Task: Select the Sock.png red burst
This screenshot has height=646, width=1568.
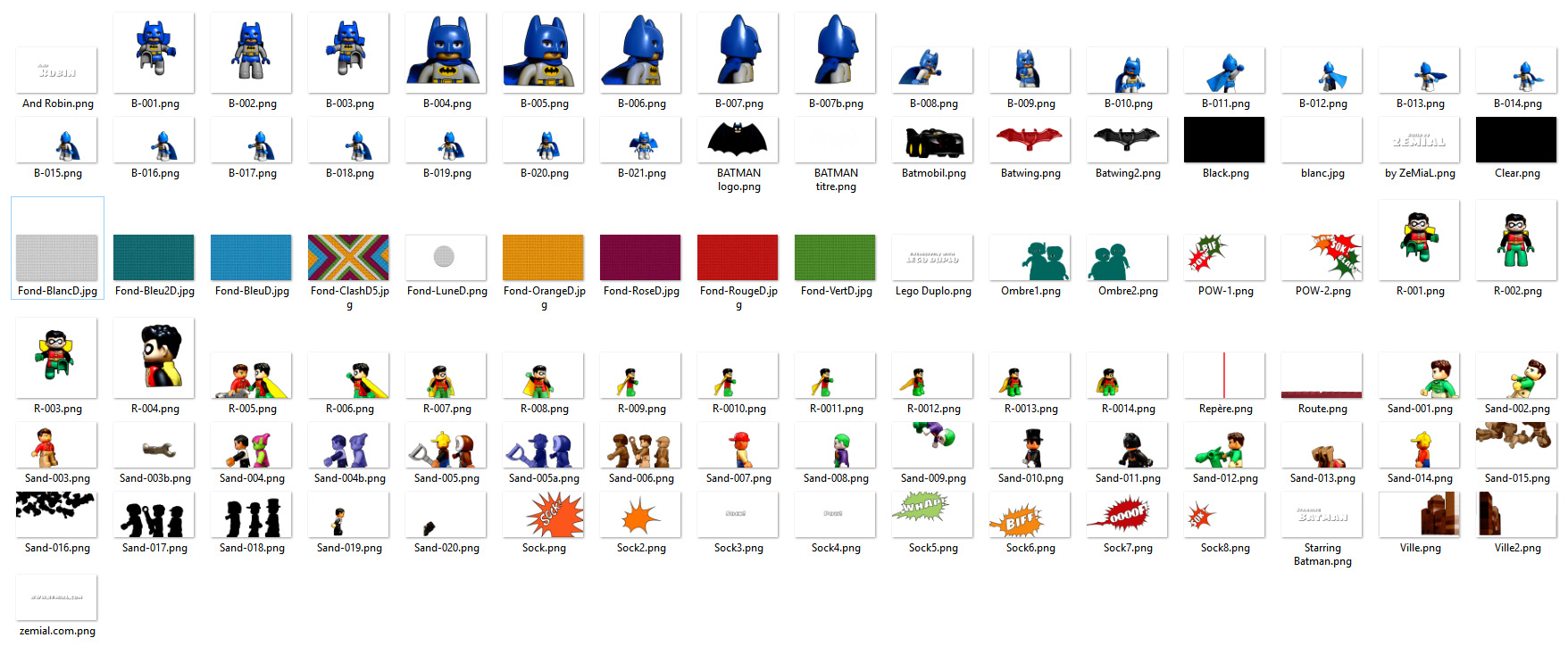Action: pos(544,515)
